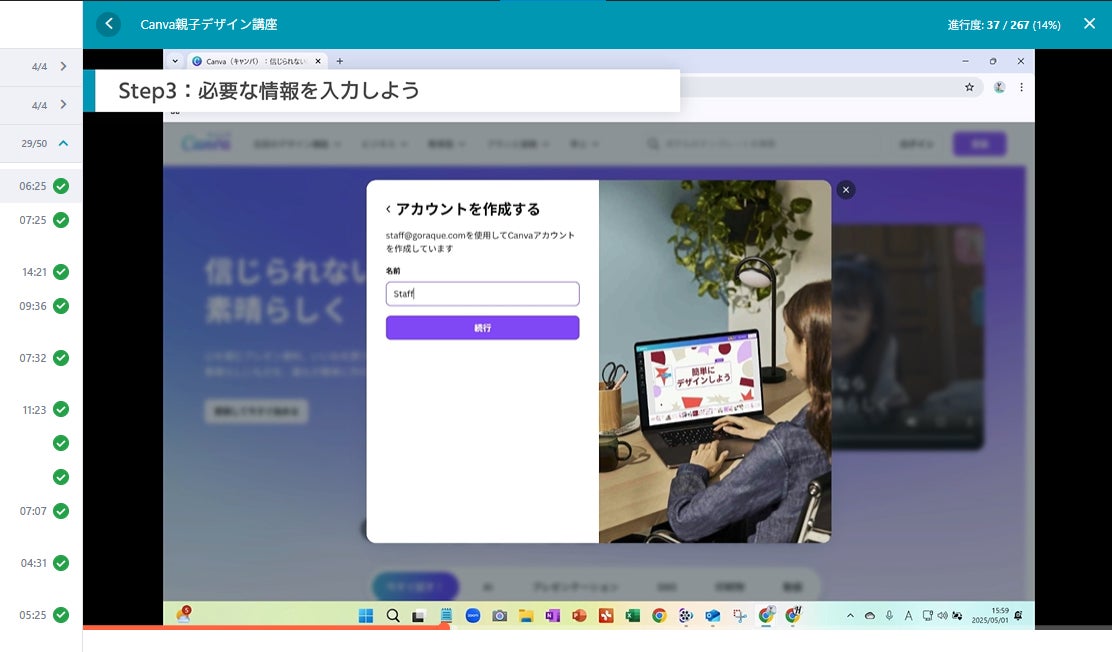The height and width of the screenshot is (652, 1112).
Task: Click the progress text 進行度: 37 / 267
Action: point(1003,25)
